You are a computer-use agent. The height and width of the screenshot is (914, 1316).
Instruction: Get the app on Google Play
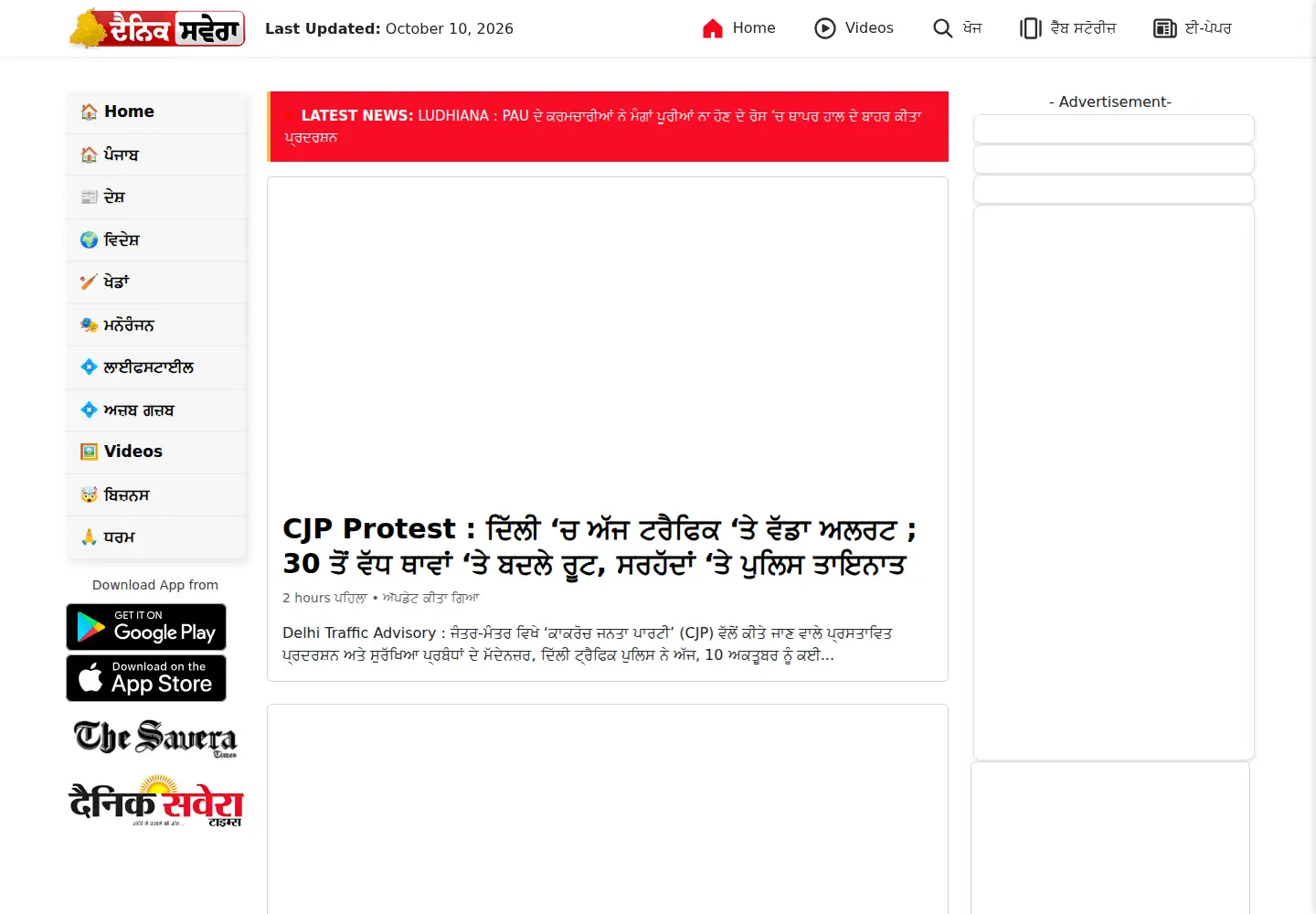tap(146, 627)
